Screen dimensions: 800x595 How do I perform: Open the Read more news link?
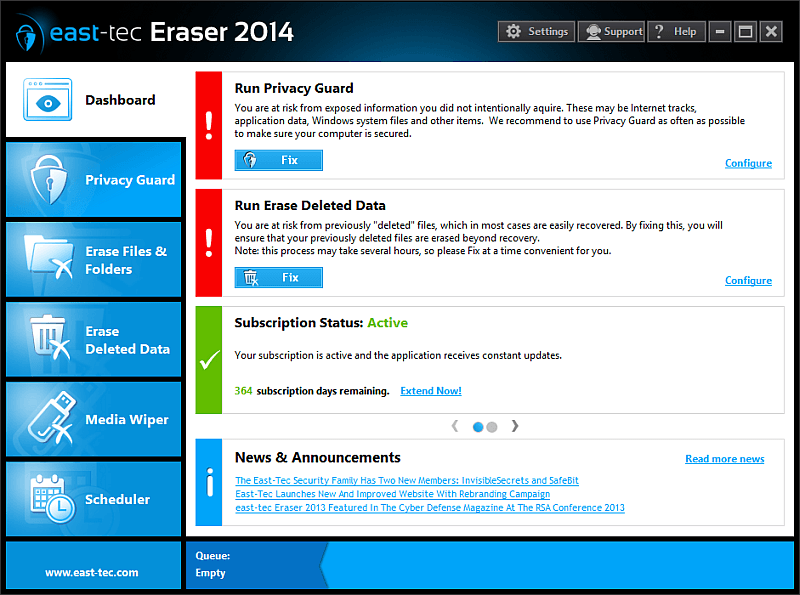724,459
